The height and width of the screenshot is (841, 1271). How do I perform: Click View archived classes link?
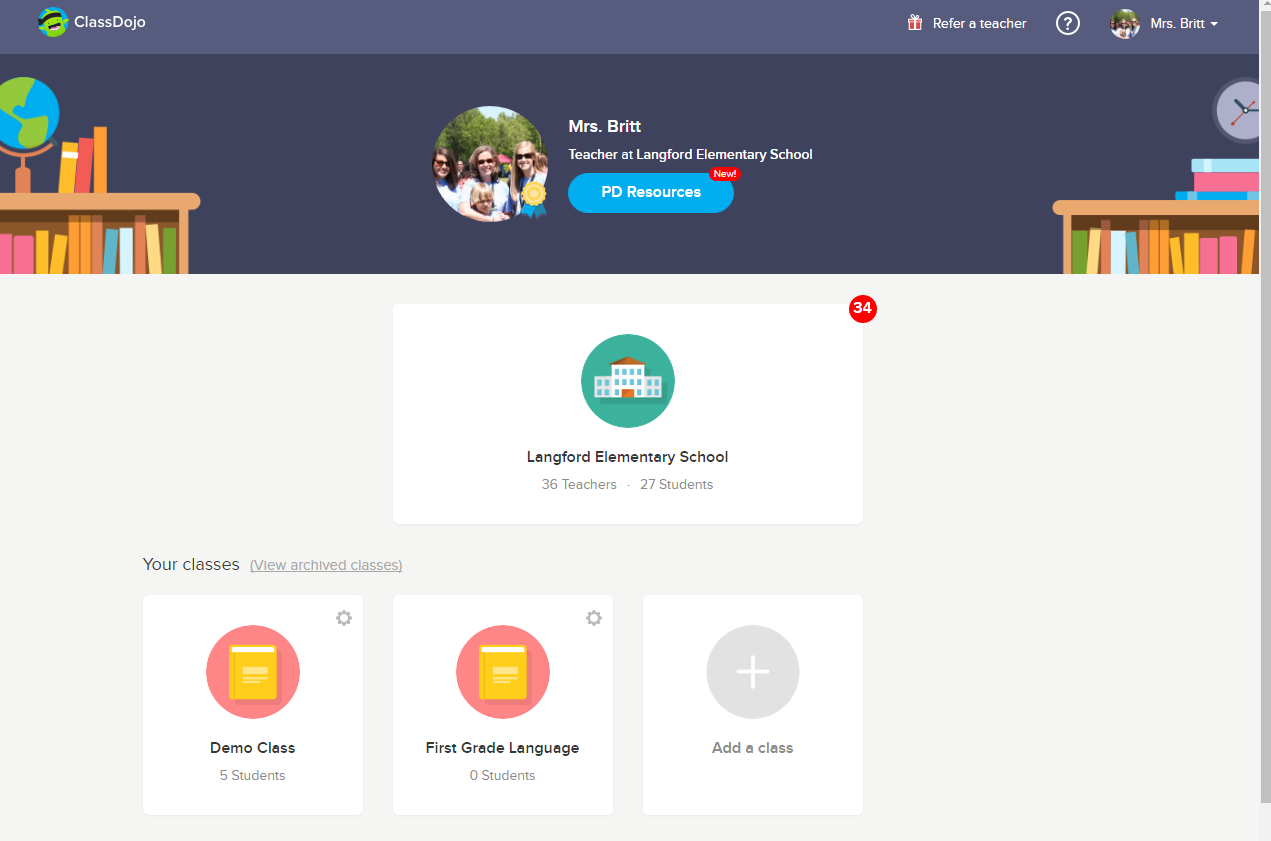(326, 565)
